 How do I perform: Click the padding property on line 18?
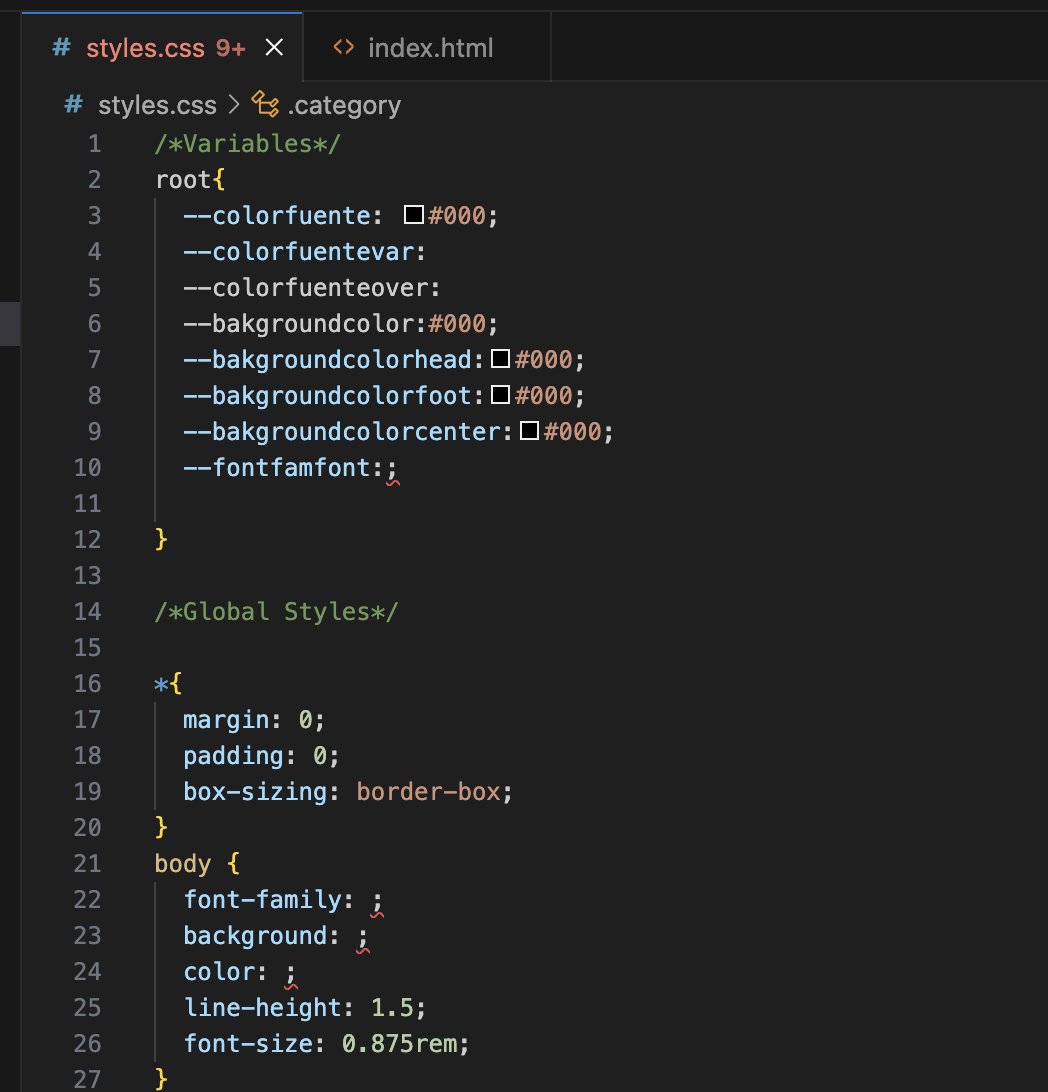pos(233,756)
